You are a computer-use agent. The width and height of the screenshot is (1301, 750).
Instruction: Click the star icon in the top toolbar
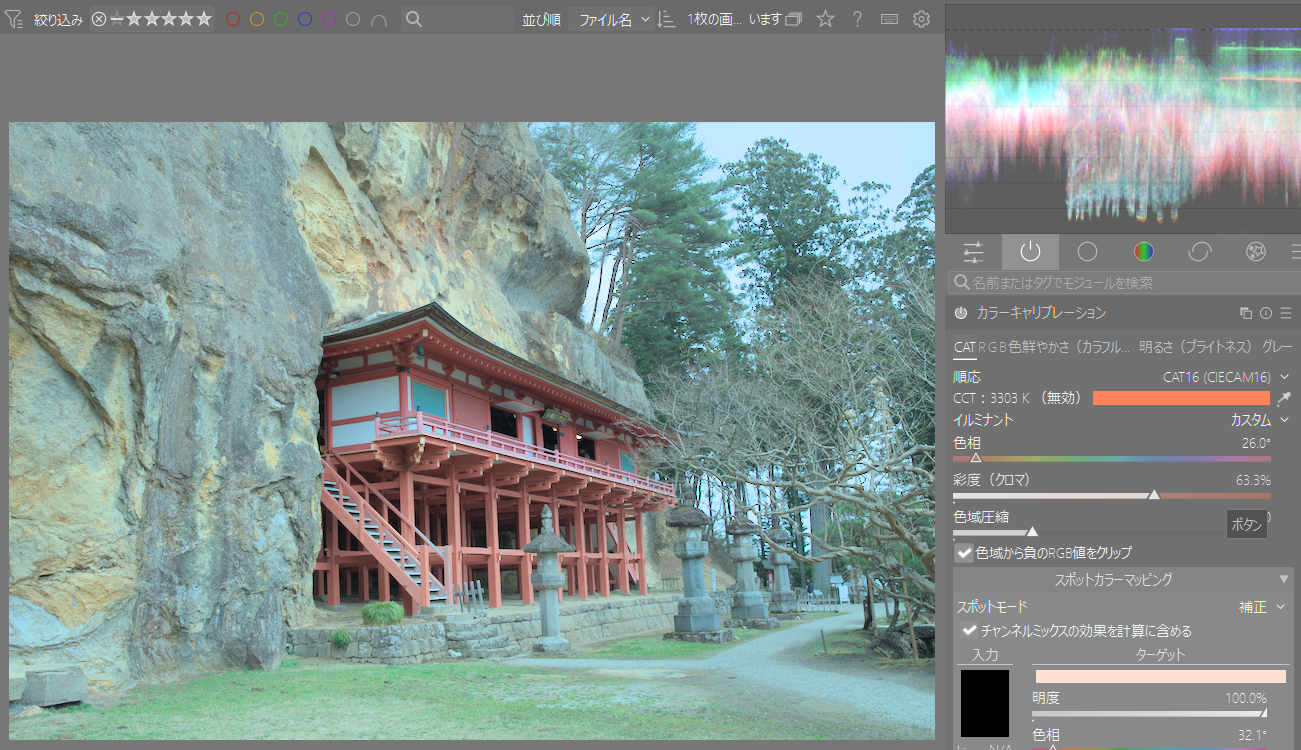(x=825, y=19)
